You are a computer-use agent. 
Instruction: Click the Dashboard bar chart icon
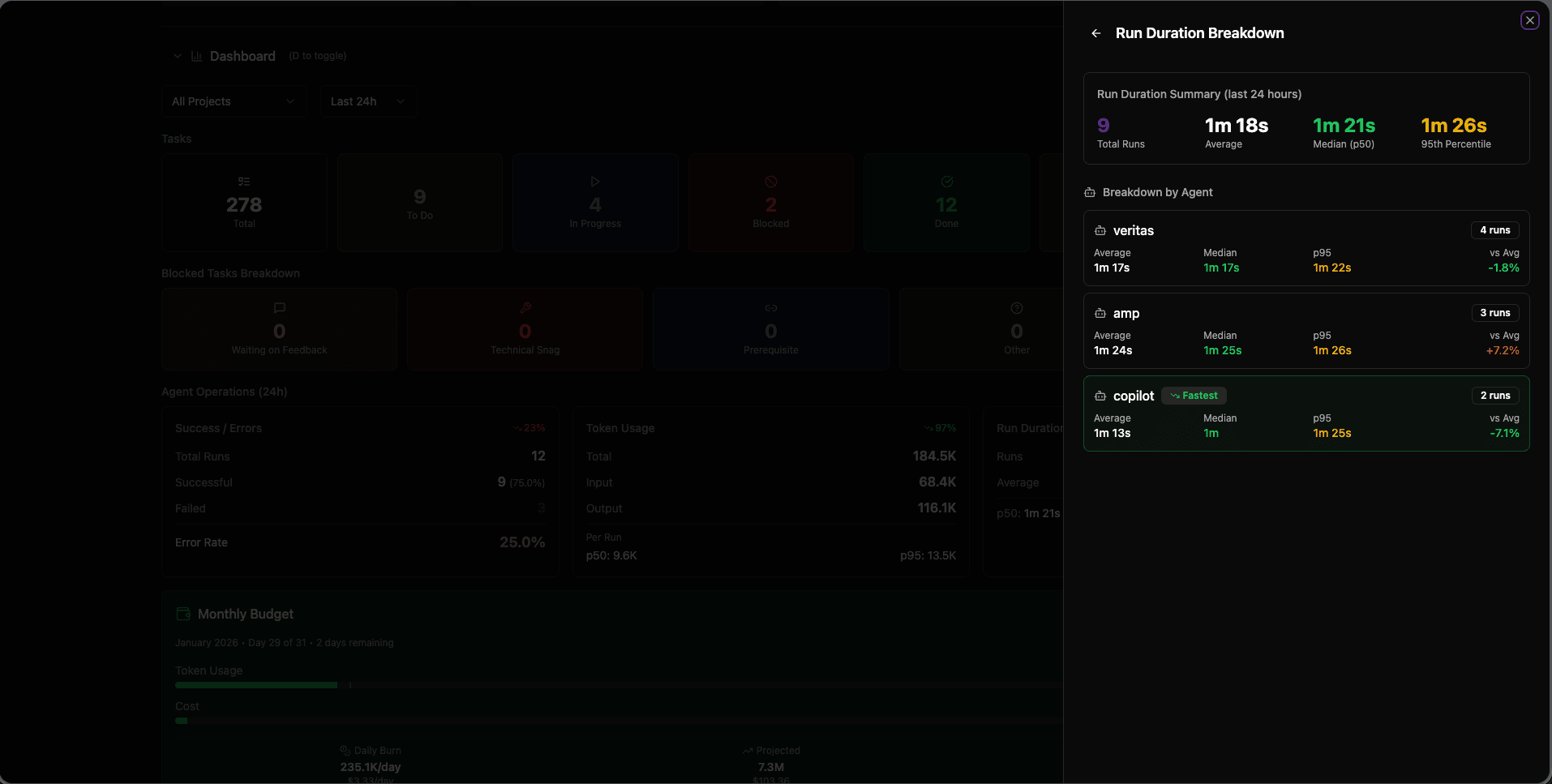(x=196, y=56)
